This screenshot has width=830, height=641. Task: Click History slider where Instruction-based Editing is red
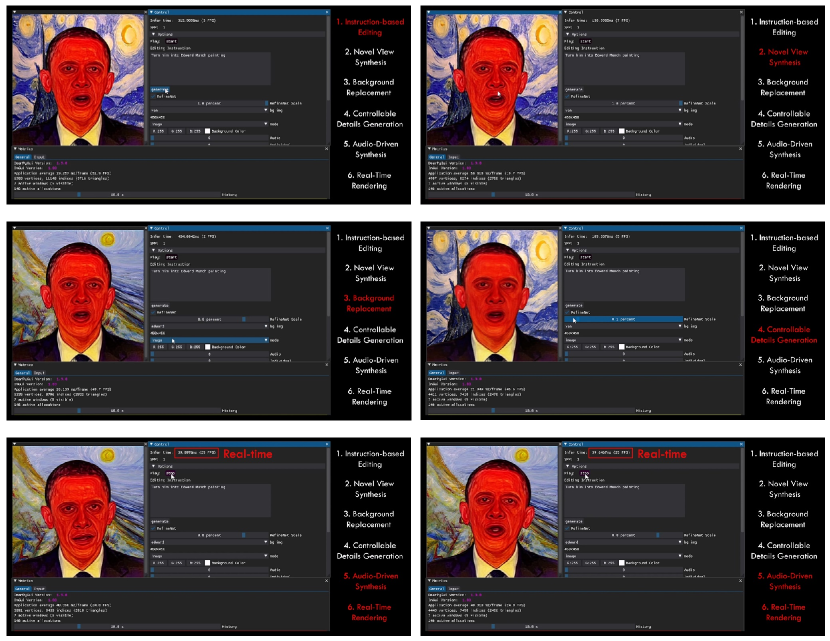pos(116,195)
